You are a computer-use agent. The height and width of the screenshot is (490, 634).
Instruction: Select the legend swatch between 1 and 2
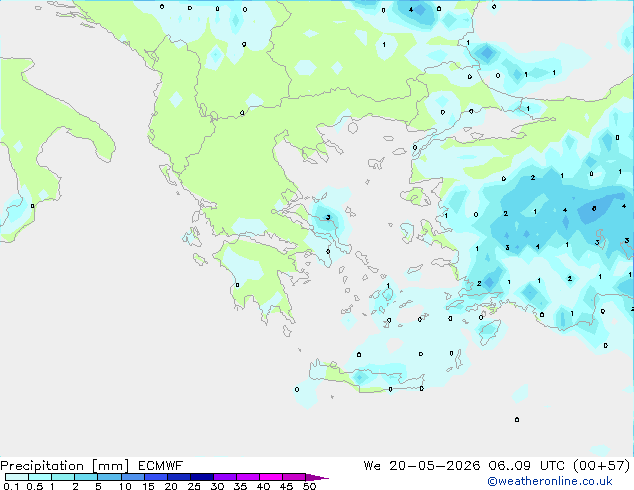click(x=63, y=477)
